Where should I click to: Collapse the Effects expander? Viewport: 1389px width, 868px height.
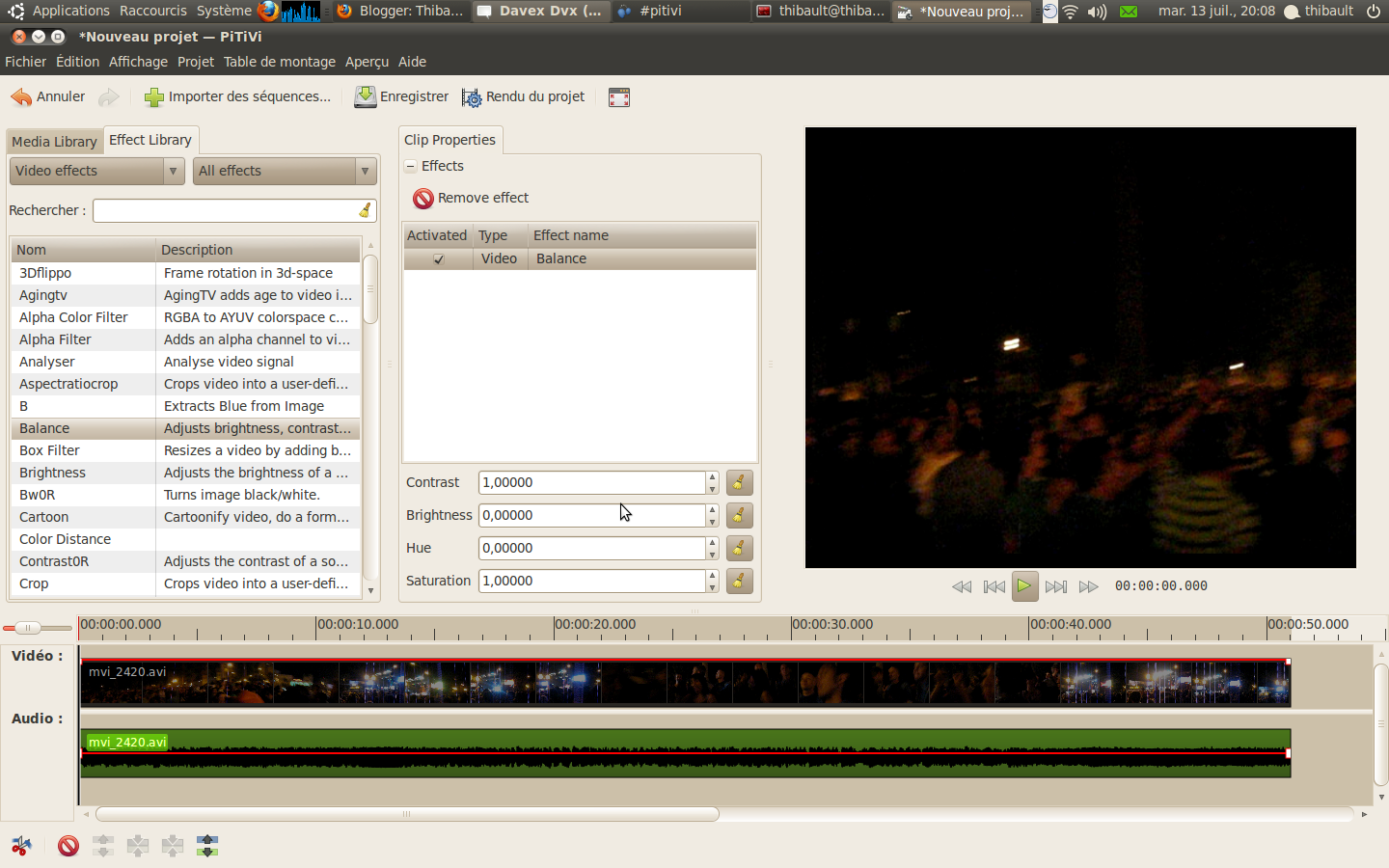[410, 166]
